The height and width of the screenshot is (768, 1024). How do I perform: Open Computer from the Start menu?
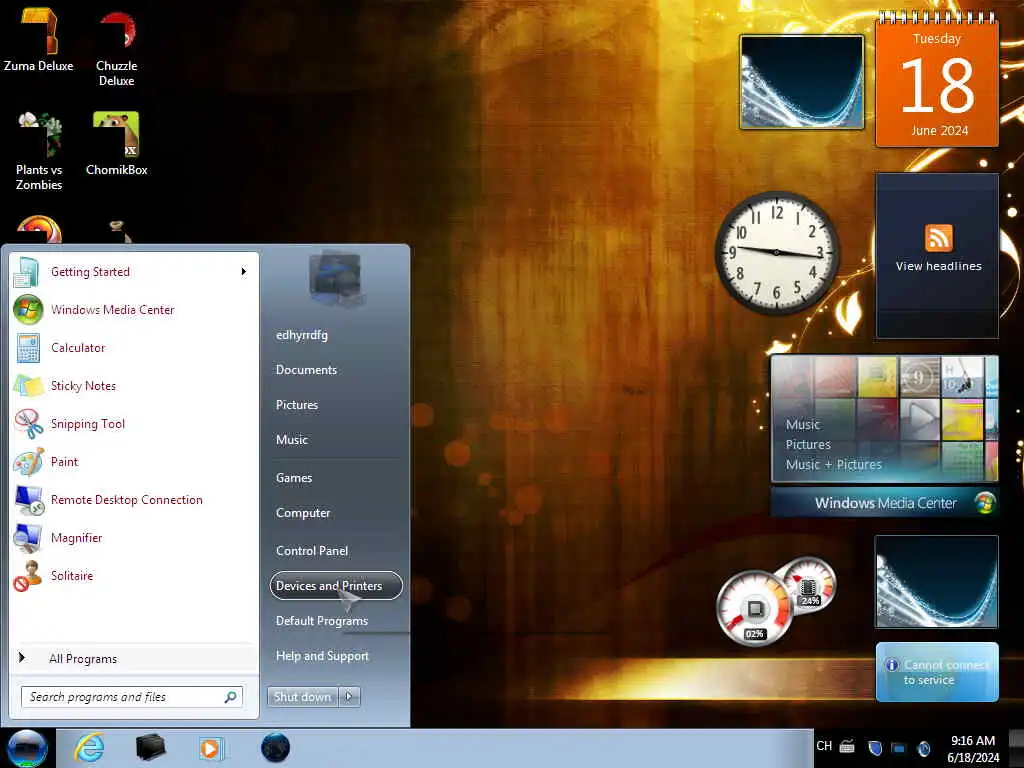pyautogui.click(x=303, y=513)
